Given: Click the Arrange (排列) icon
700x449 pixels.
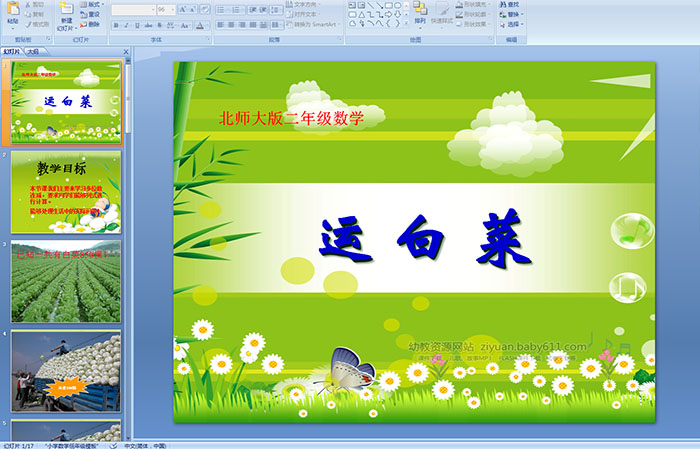Looking at the screenshot, I should pyautogui.click(x=420, y=8).
